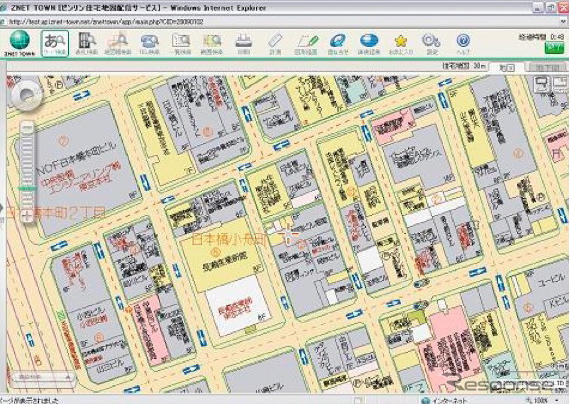
Task: Open settings with the gears icon
Action: (x=431, y=44)
